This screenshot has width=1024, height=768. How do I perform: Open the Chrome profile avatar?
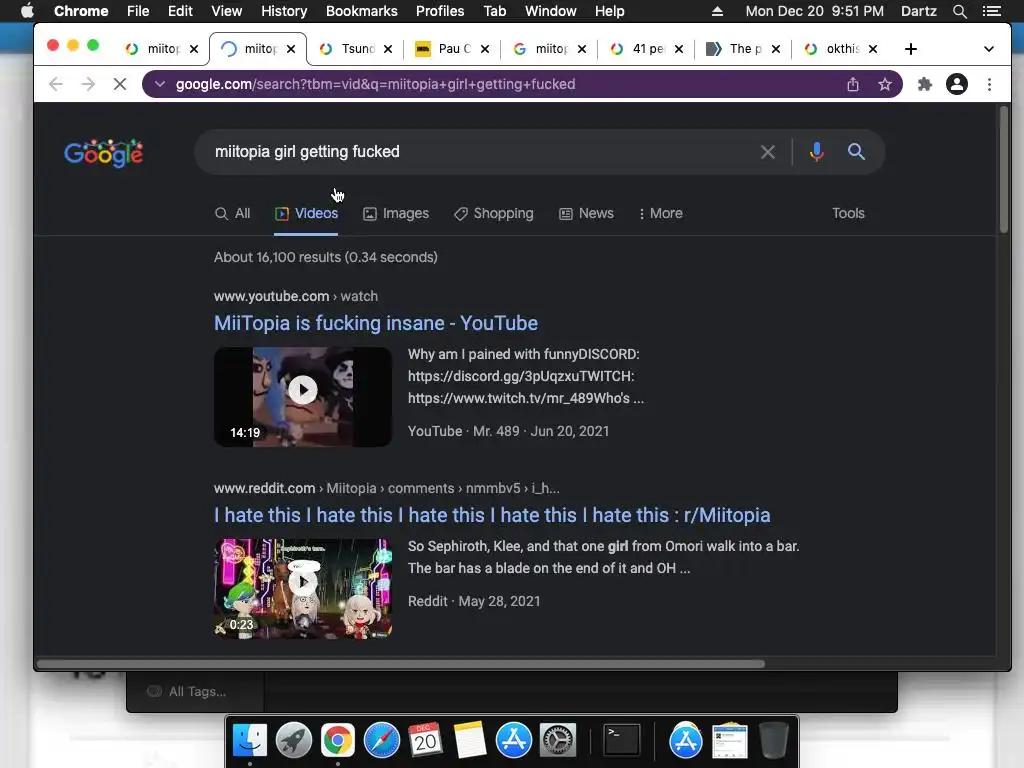(x=957, y=84)
